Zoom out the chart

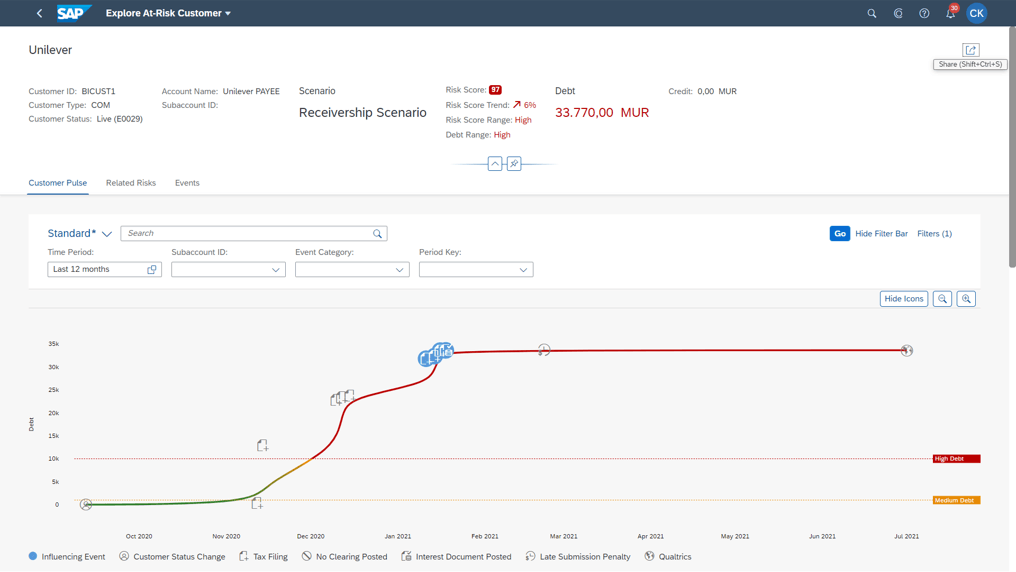pos(942,299)
